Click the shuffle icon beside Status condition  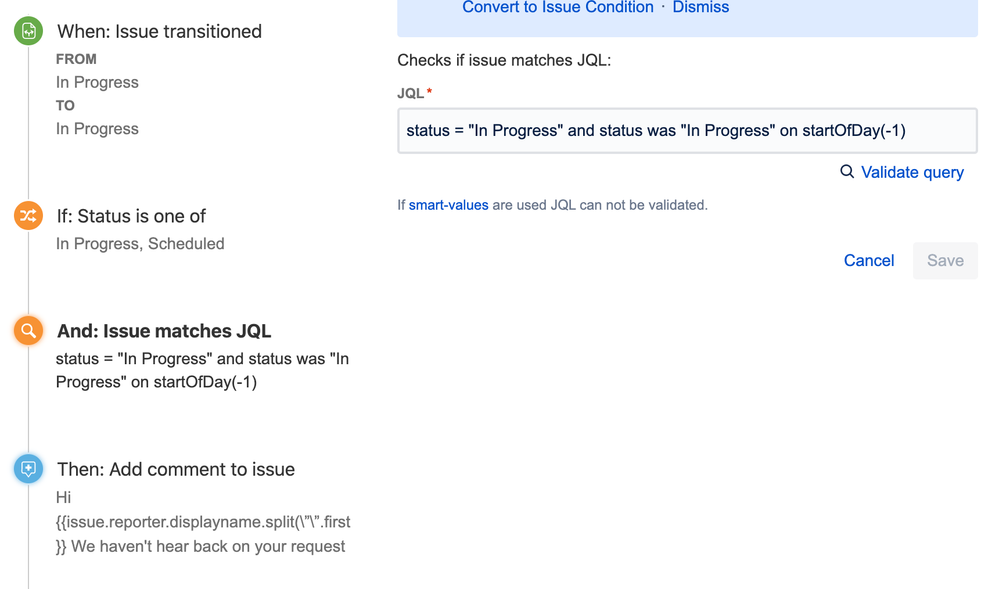[x=27, y=215]
